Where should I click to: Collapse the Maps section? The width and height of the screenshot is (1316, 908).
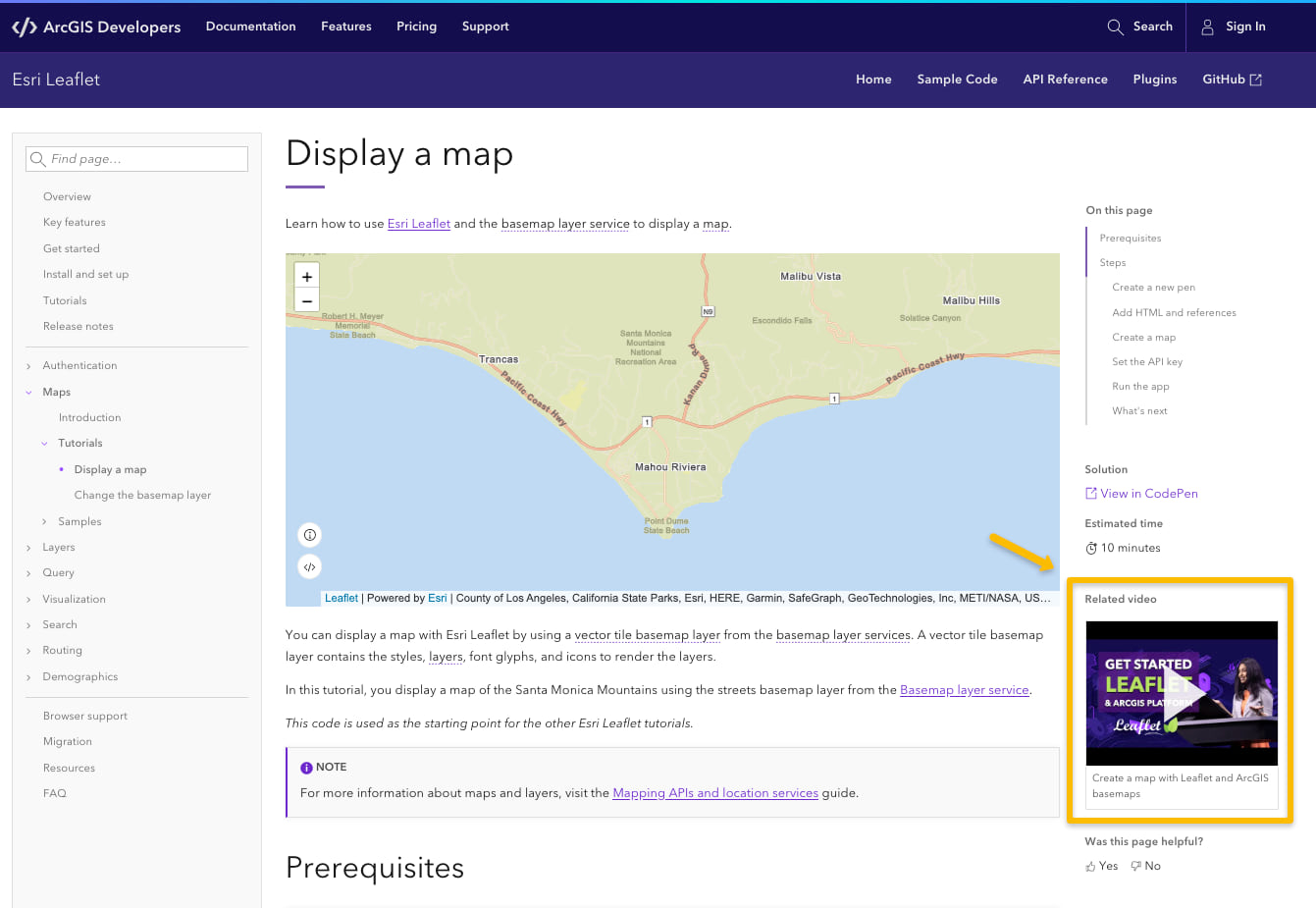28,393
